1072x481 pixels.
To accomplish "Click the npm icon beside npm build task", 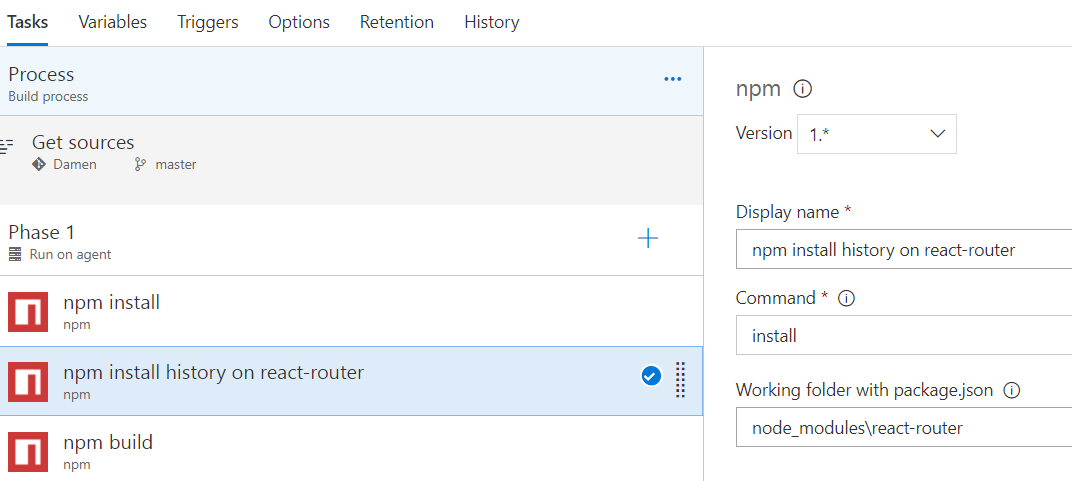I will [28, 451].
